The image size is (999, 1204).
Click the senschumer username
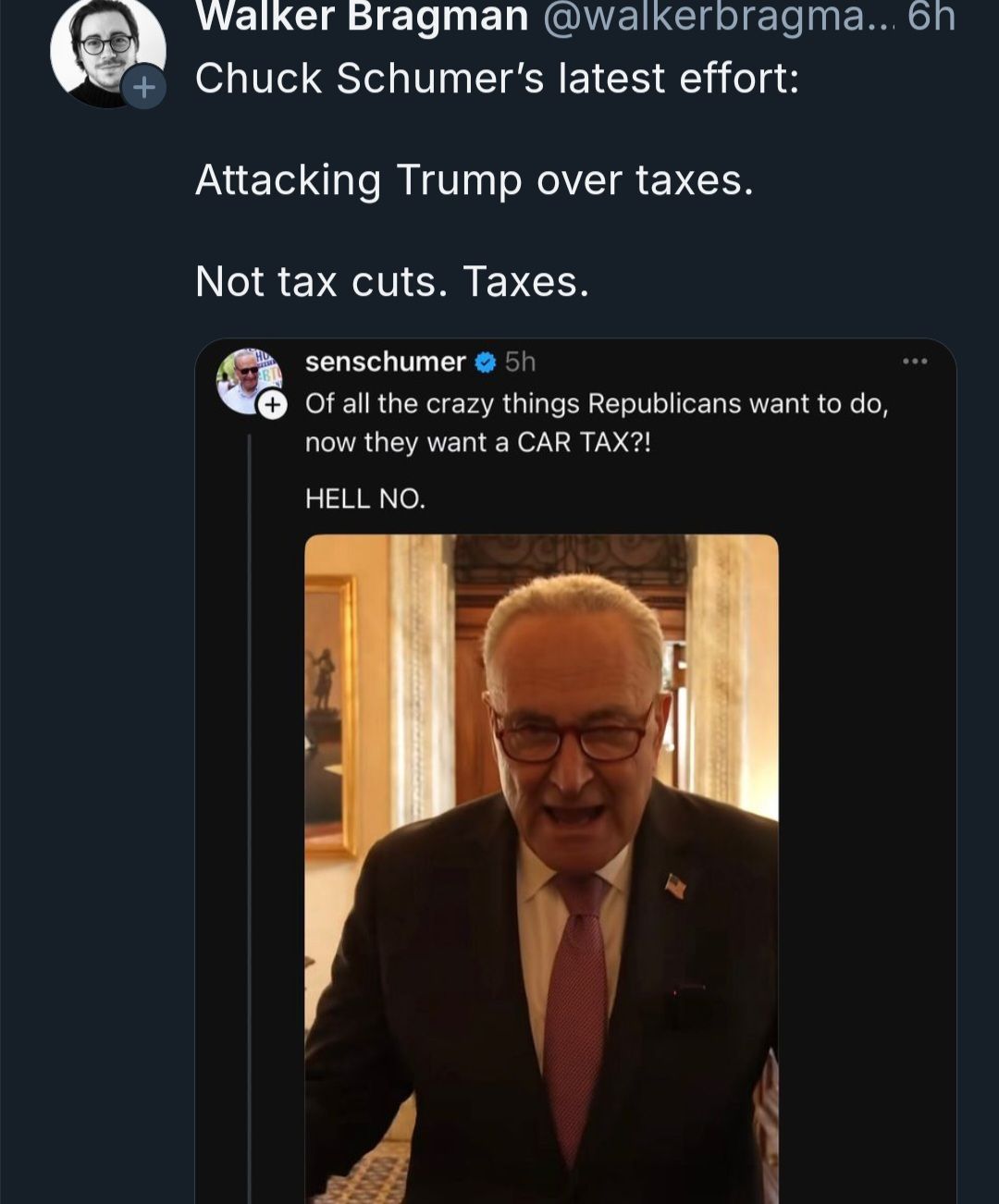[385, 362]
